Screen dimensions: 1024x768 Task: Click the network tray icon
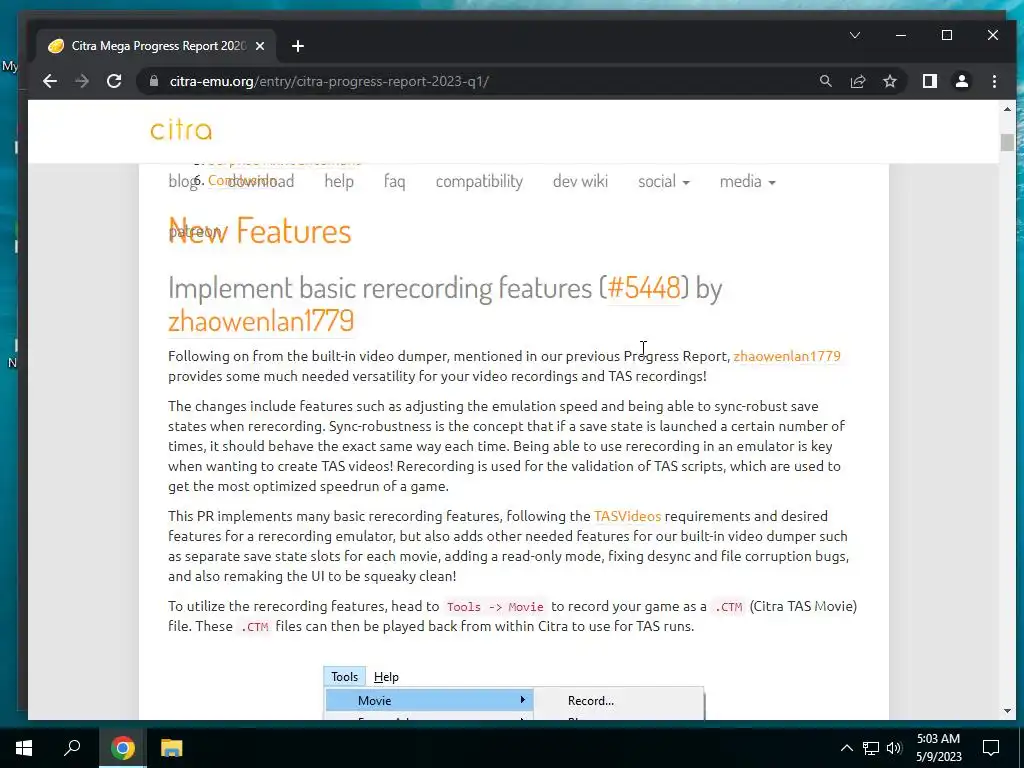871,748
